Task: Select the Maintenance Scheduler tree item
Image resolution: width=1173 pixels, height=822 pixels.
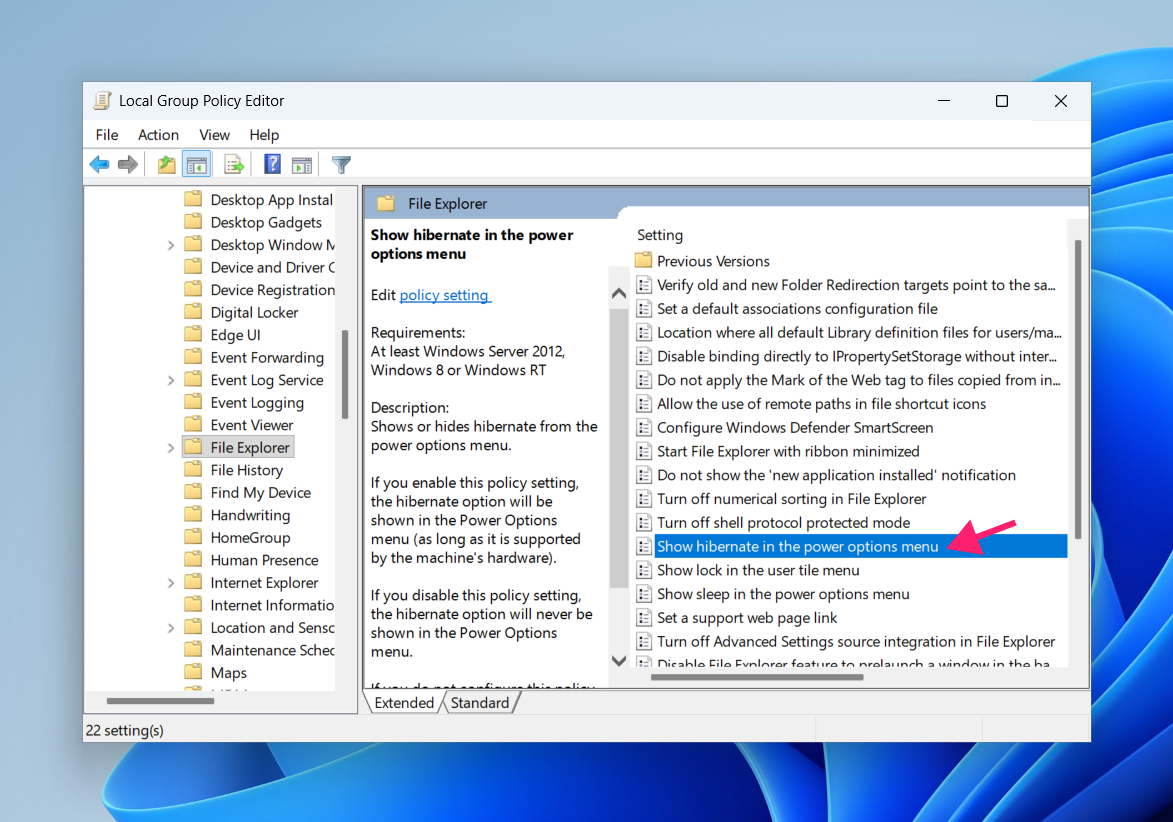Action: [272, 650]
